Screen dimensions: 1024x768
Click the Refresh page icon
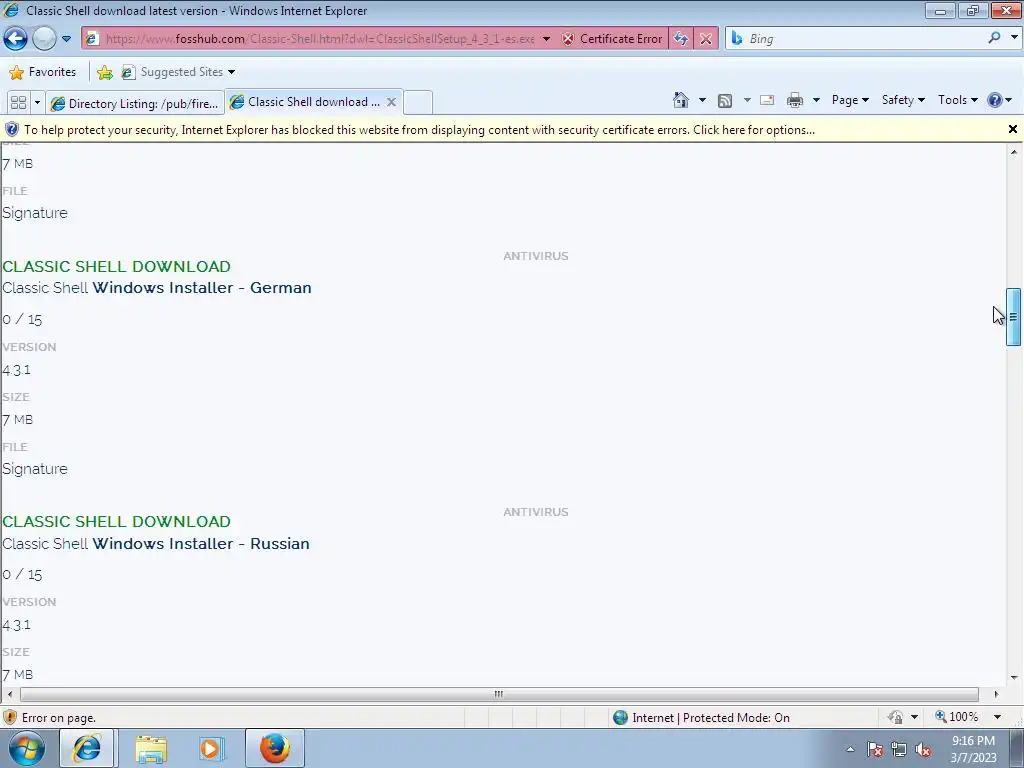tap(680, 39)
